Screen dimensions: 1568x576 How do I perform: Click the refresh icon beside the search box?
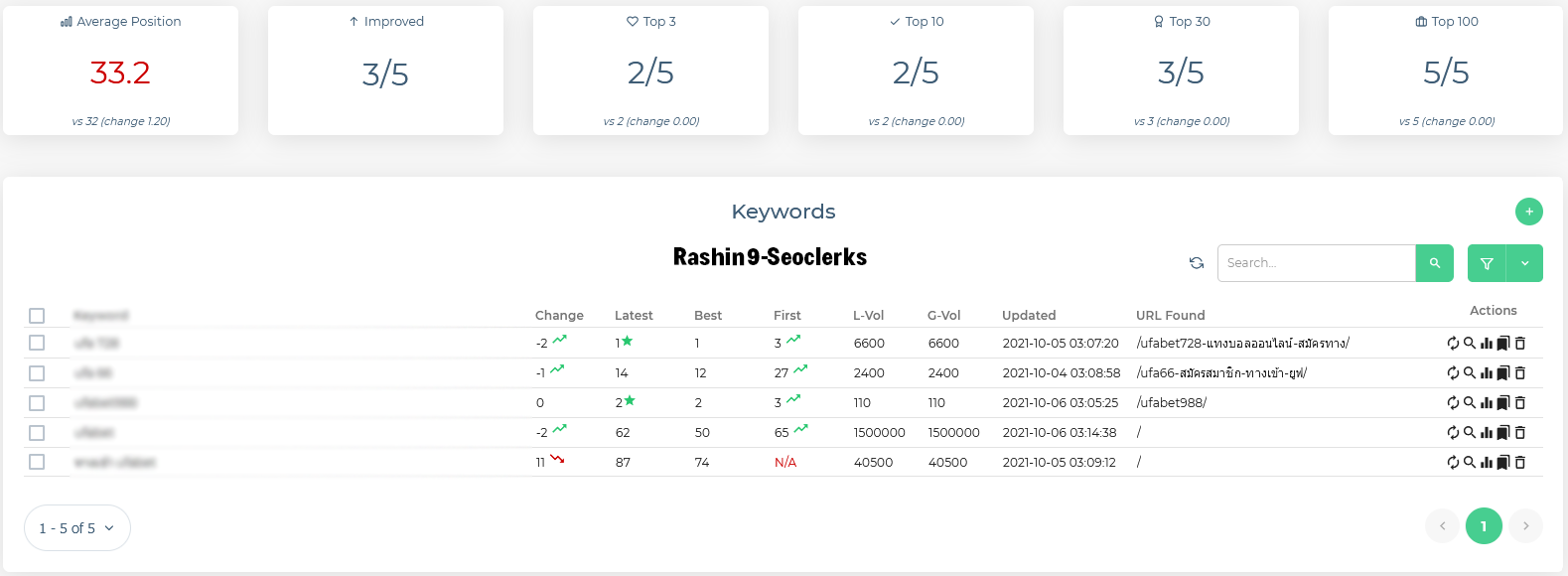point(1197,263)
